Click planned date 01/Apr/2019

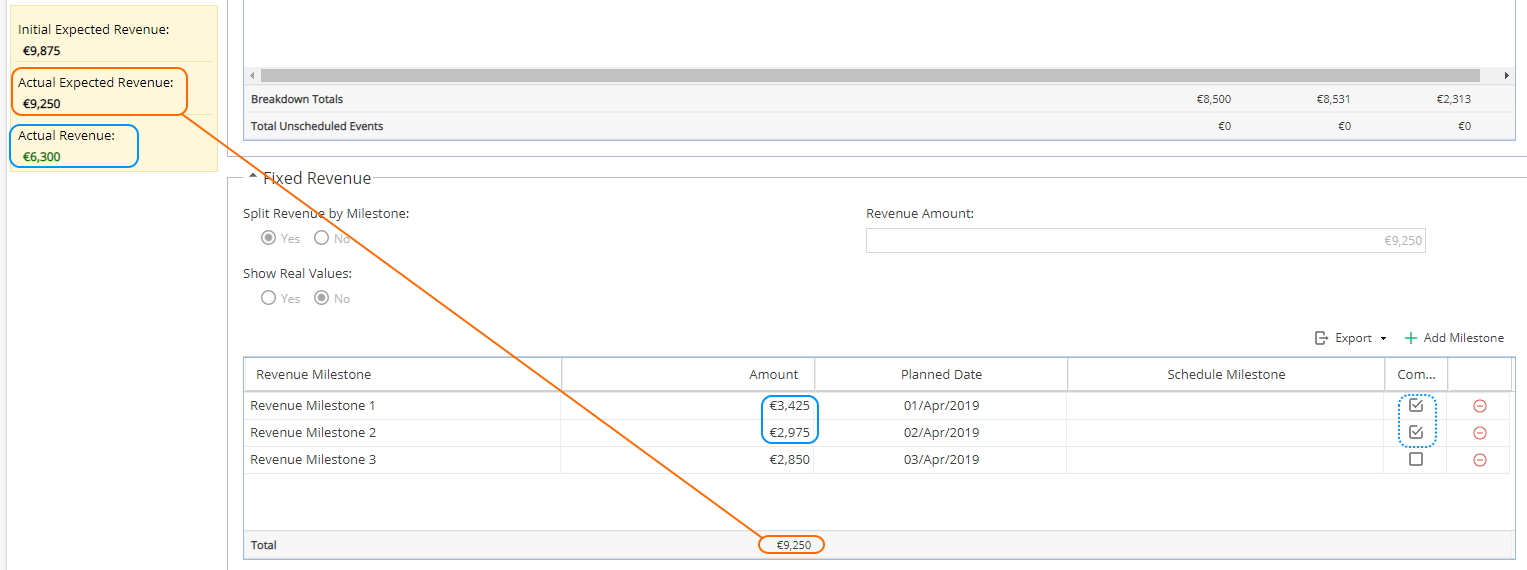(x=941, y=406)
